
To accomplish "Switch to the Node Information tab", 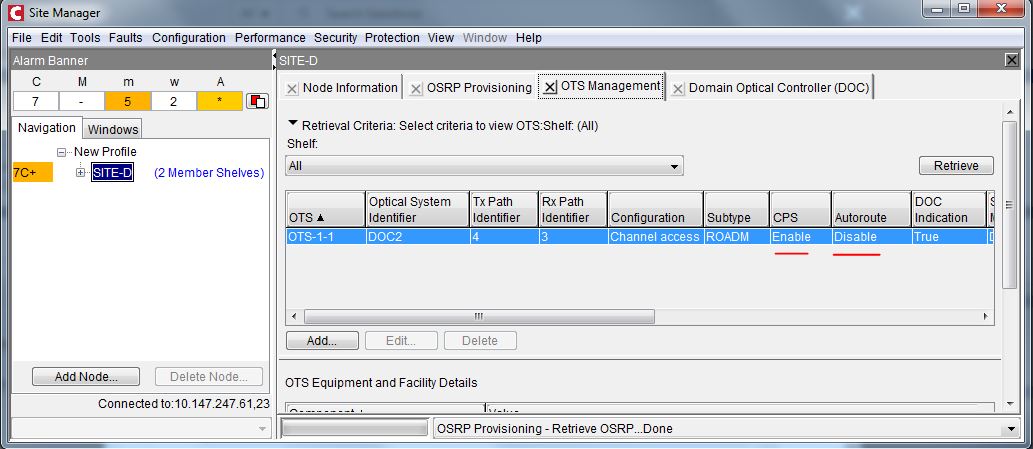I will tap(350, 88).
